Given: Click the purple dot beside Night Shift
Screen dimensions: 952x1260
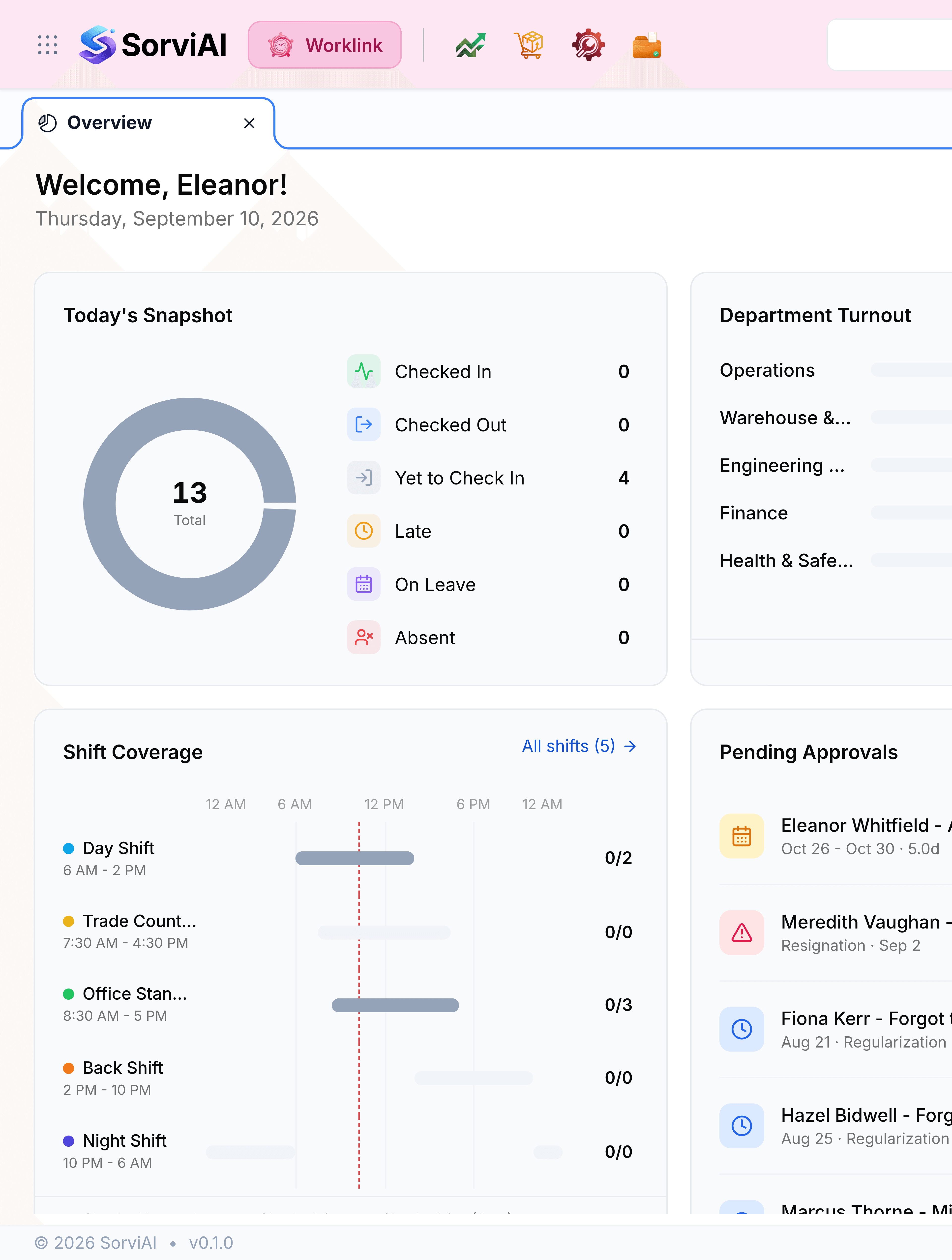Looking at the screenshot, I should point(68,1141).
